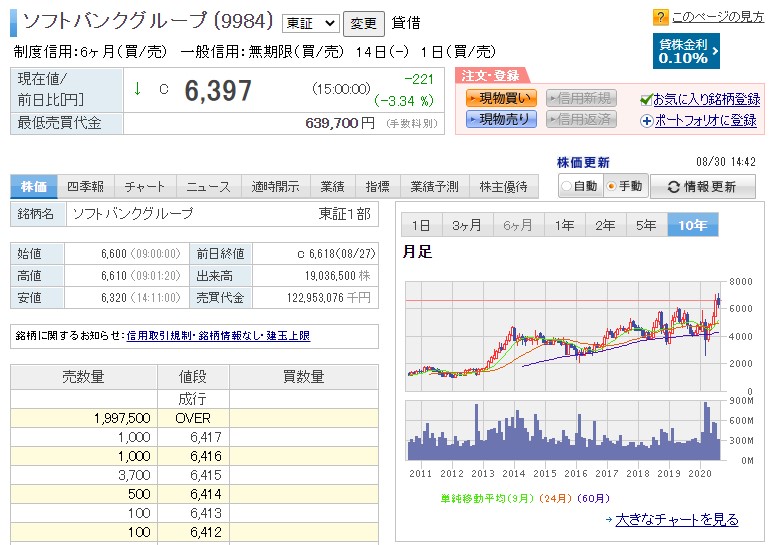Click the green checkmark beside お気に入り銘柄登録
This screenshot has height=545, width=769.
646,100
